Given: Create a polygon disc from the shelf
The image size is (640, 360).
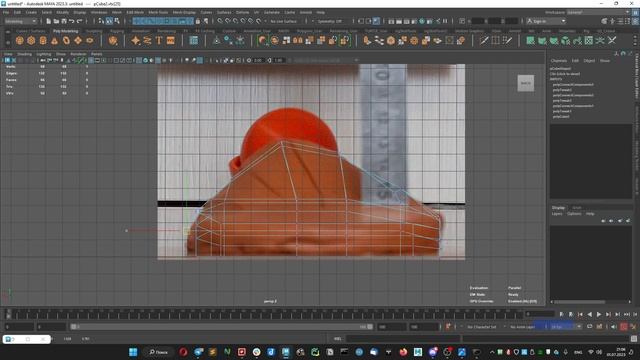Looking at the screenshot, I should point(90,40).
